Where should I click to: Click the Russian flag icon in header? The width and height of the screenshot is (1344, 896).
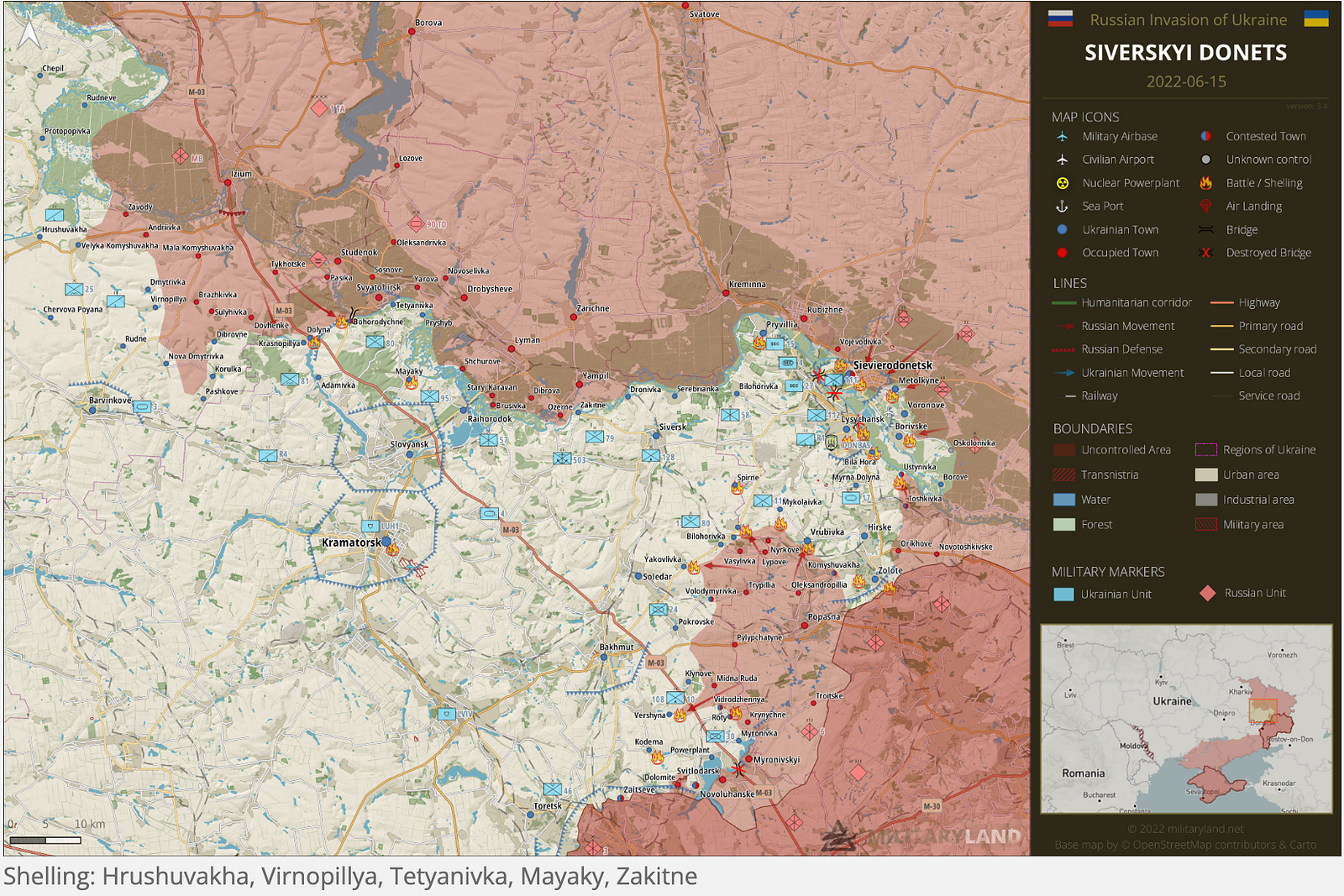pos(1060,18)
